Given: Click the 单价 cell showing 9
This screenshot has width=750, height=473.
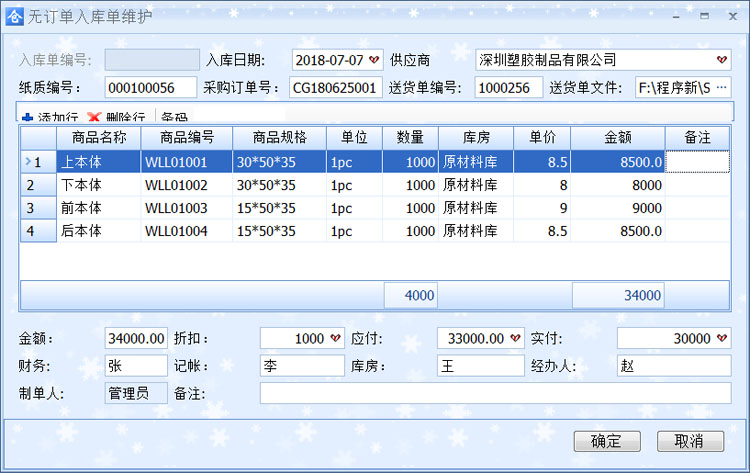Looking at the screenshot, I should coord(542,208).
